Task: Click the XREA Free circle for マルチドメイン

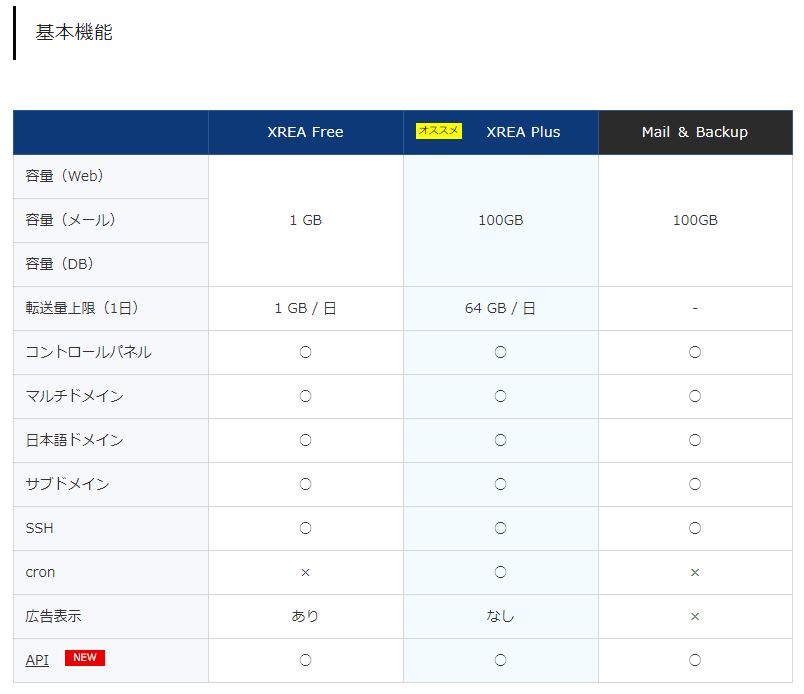Action: (x=306, y=396)
